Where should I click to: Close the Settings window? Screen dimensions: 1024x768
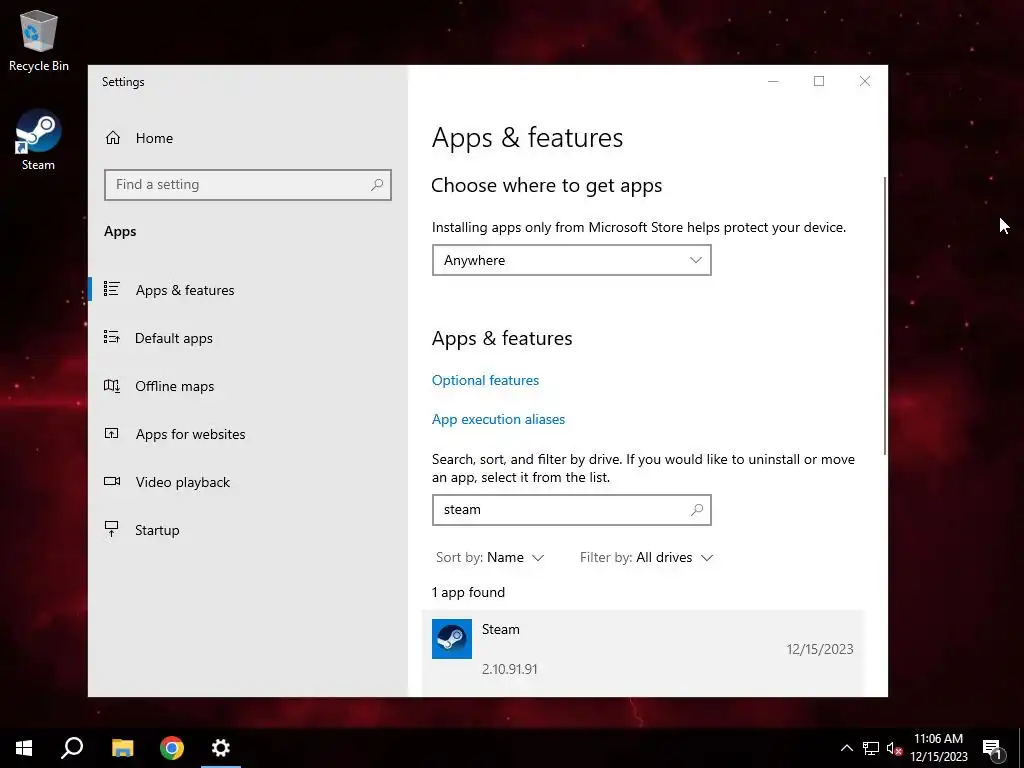click(865, 81)
